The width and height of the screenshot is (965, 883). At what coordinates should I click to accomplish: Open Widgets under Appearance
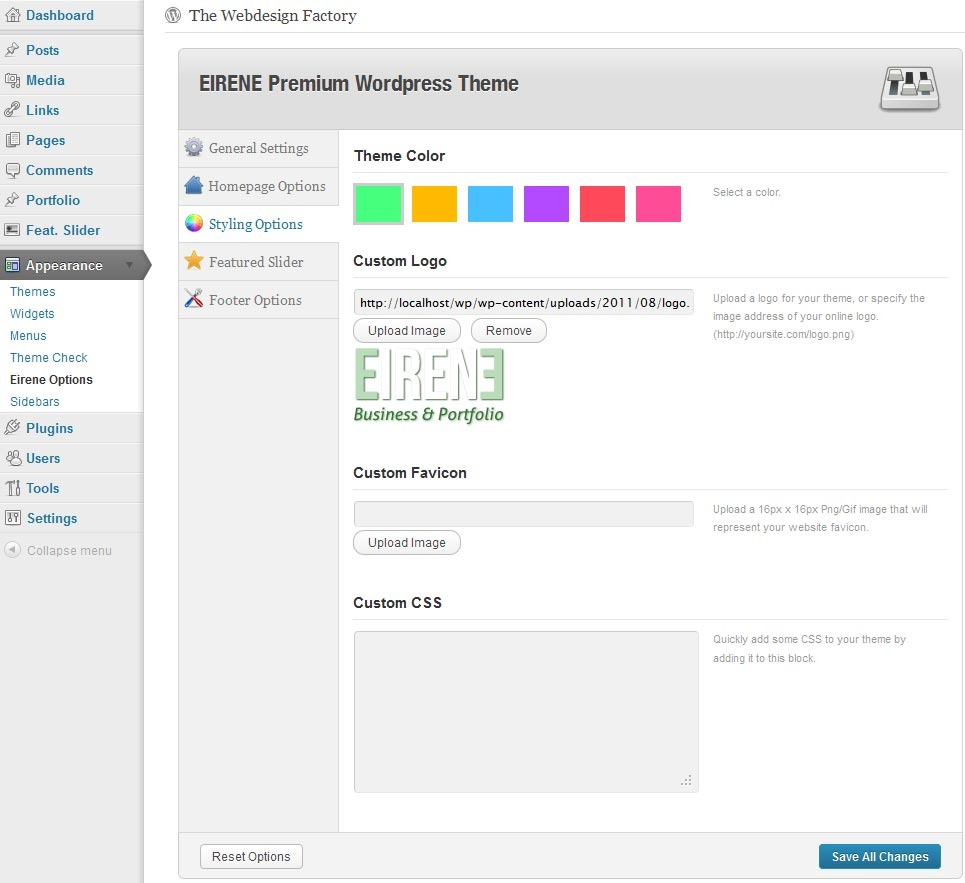[32, 314]
